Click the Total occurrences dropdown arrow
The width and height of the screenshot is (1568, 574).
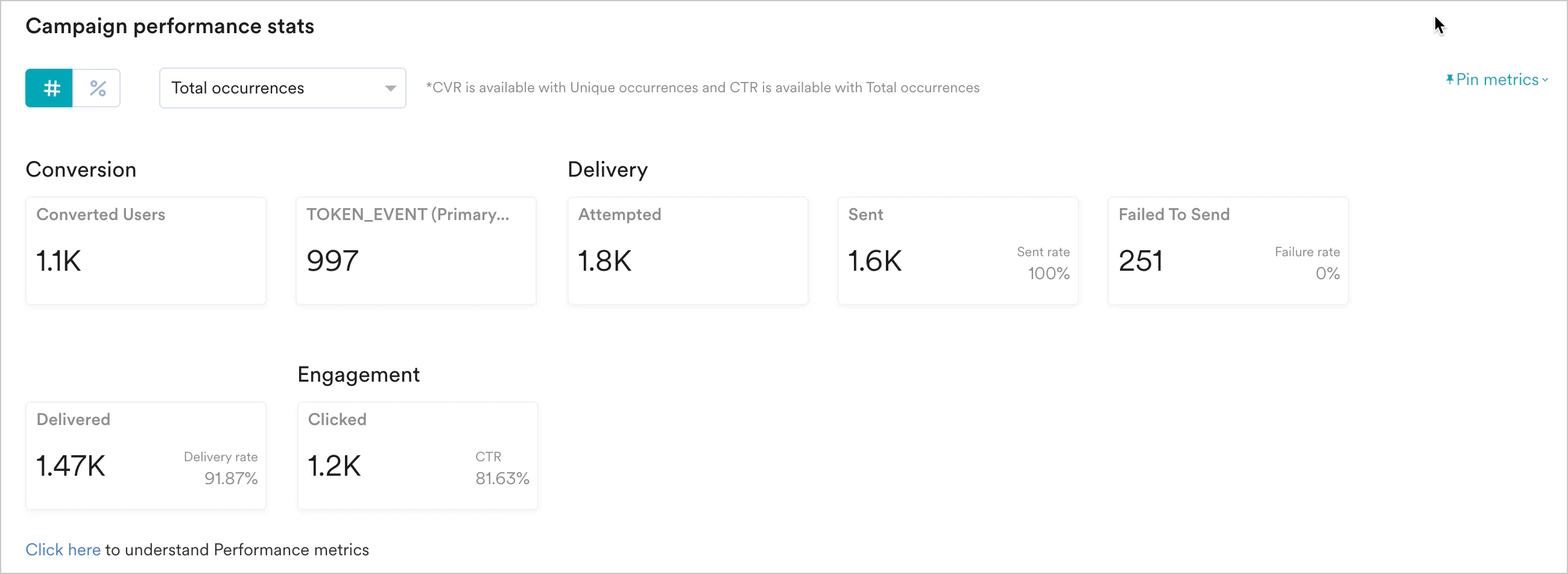[x=390, y=89]
